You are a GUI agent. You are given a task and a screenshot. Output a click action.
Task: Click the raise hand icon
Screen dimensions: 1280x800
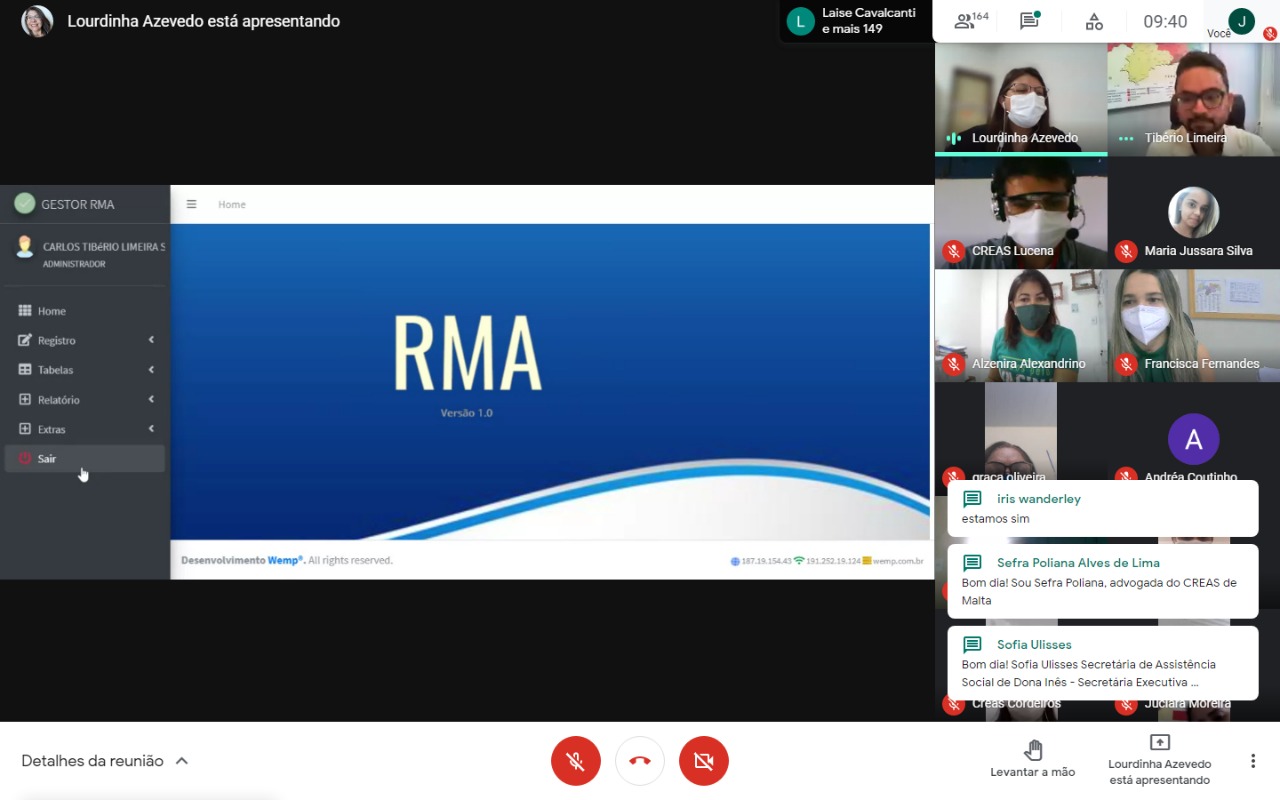tap(1033, 750)
